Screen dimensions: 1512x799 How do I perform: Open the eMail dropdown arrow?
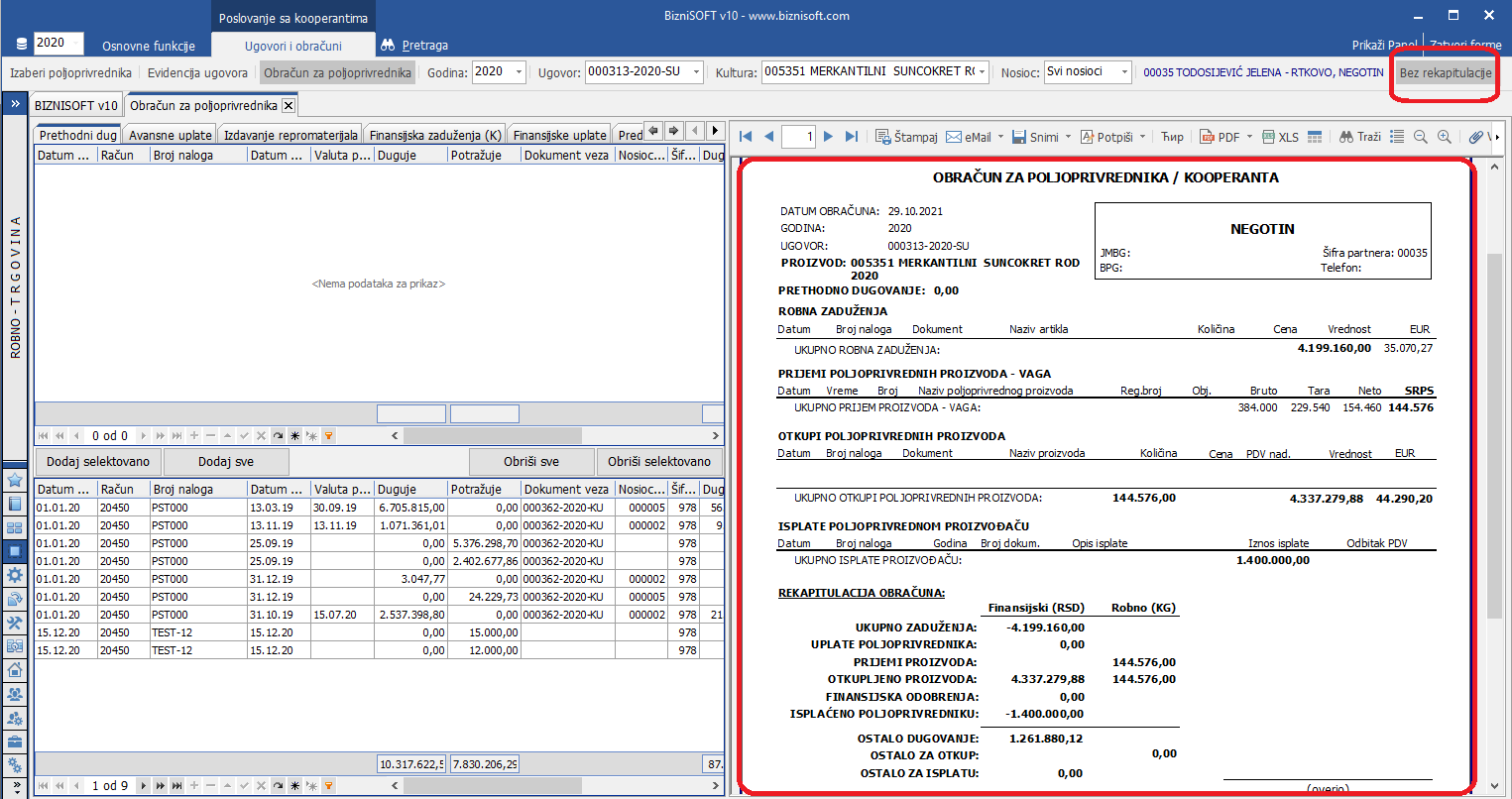point(1000,137)
